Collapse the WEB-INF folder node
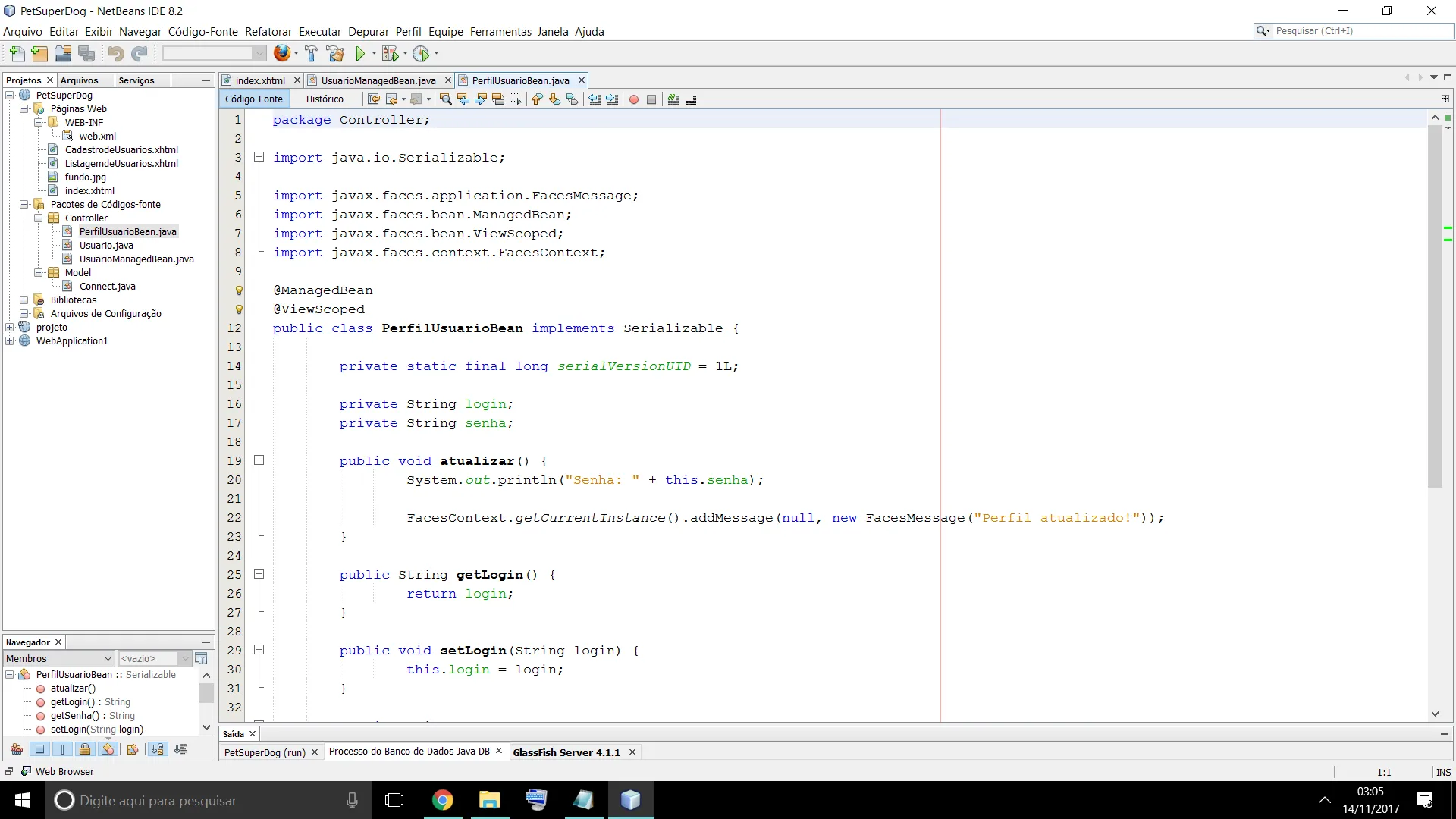Viewport: 1456px width, 819px height. (x=38, y=123)
